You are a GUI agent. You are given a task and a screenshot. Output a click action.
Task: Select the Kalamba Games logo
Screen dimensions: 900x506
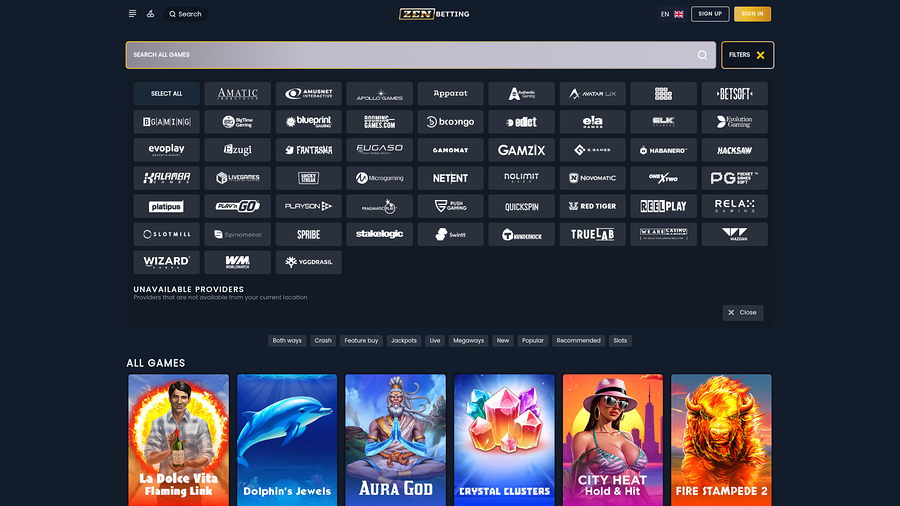pyautogui.click(x=166, y=178)
